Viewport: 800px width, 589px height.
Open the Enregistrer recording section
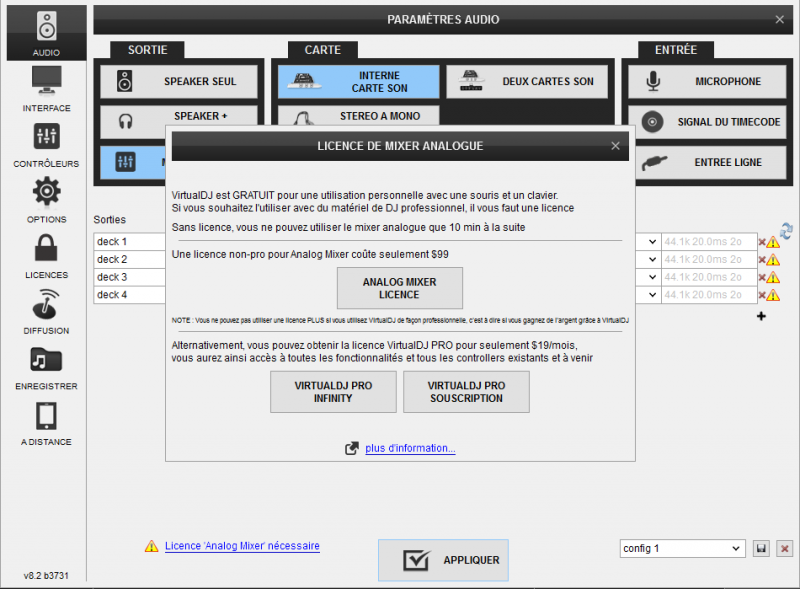pyautogui.click(x=46, y=367)
